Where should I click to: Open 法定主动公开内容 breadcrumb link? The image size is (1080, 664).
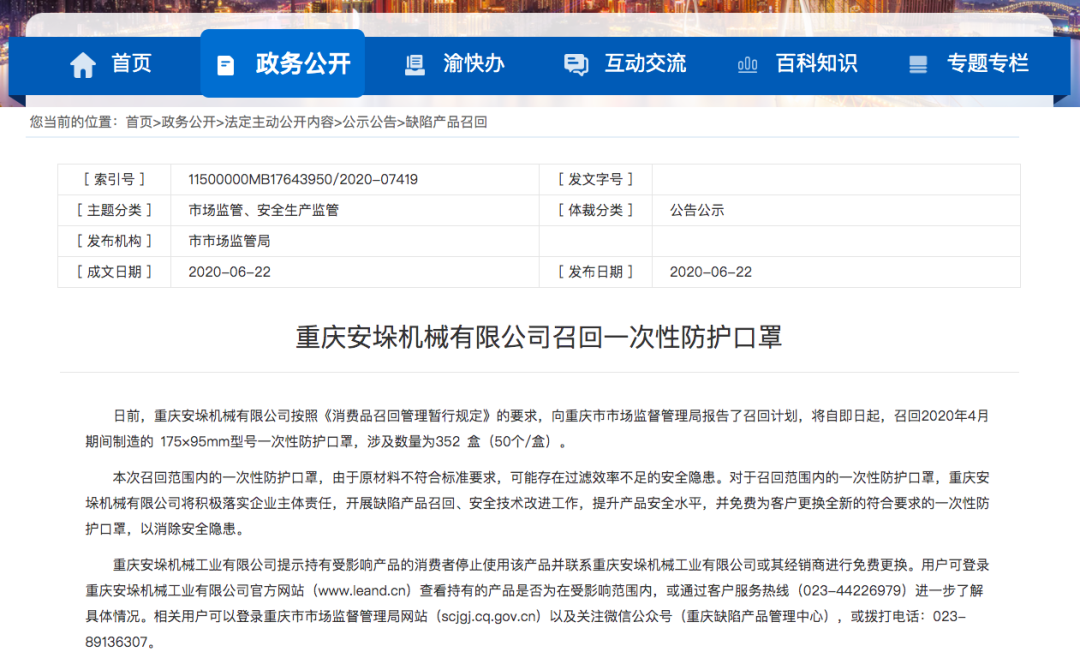(x=279, y=122)
